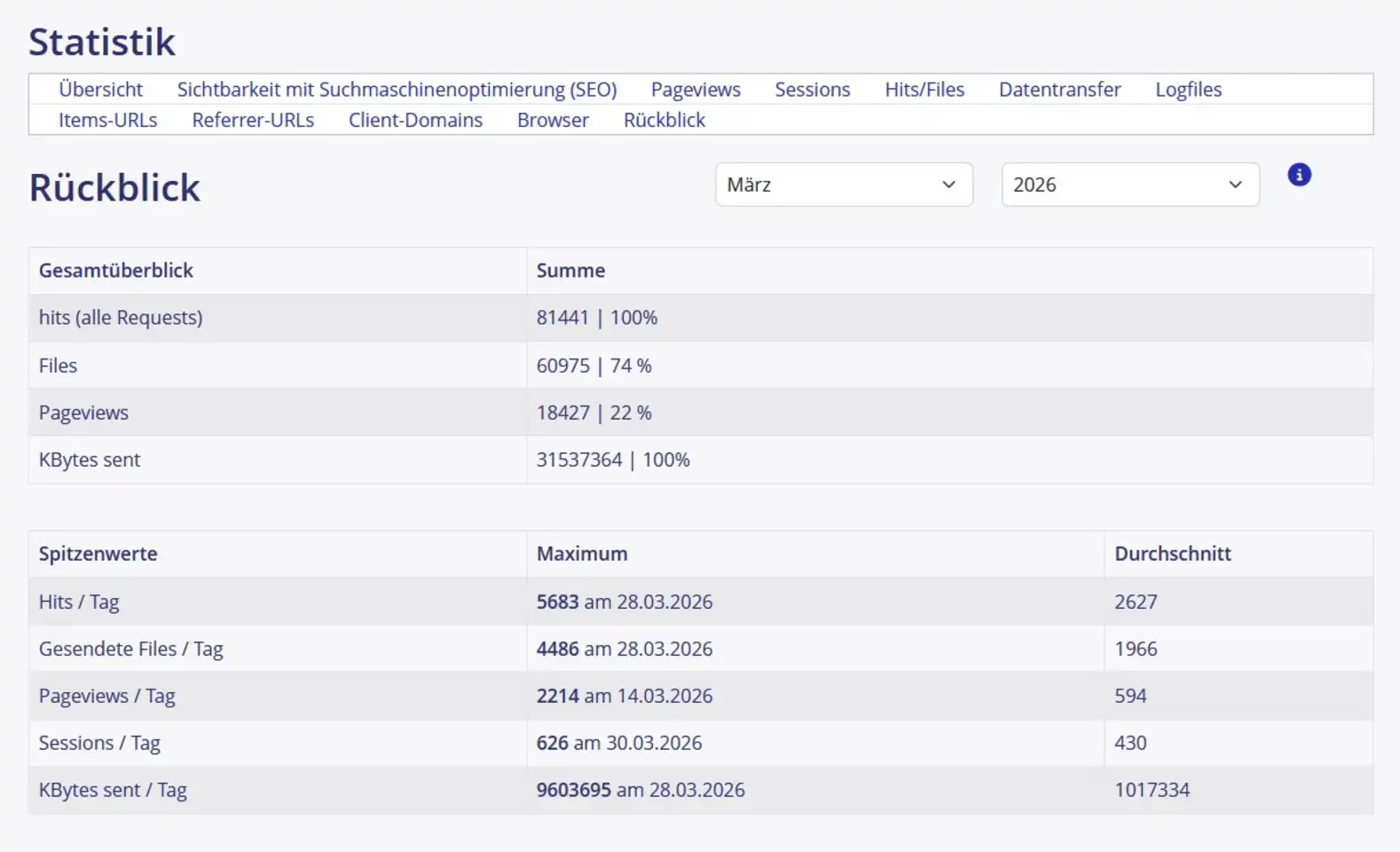Open the Hits/Files tab
Screen dimensions: 1400x852
tap(924, 90)
